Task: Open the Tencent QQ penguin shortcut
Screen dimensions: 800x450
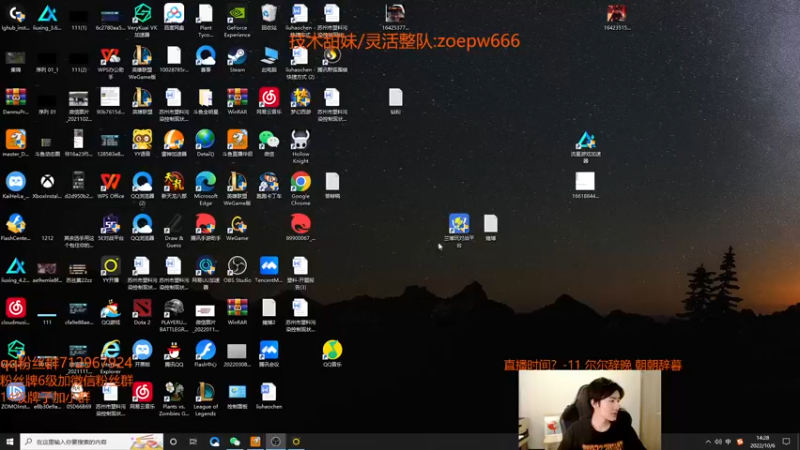Action: point(173,354)
